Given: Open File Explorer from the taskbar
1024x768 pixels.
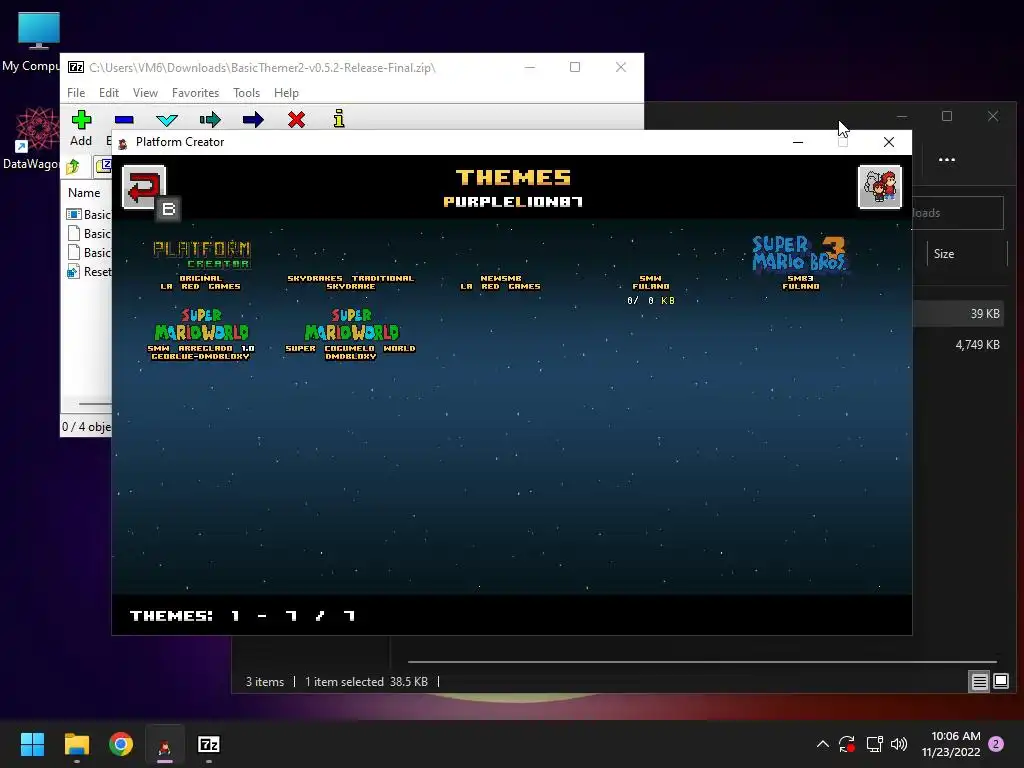Looking at the screenshot, I should (x=76, y=744).
